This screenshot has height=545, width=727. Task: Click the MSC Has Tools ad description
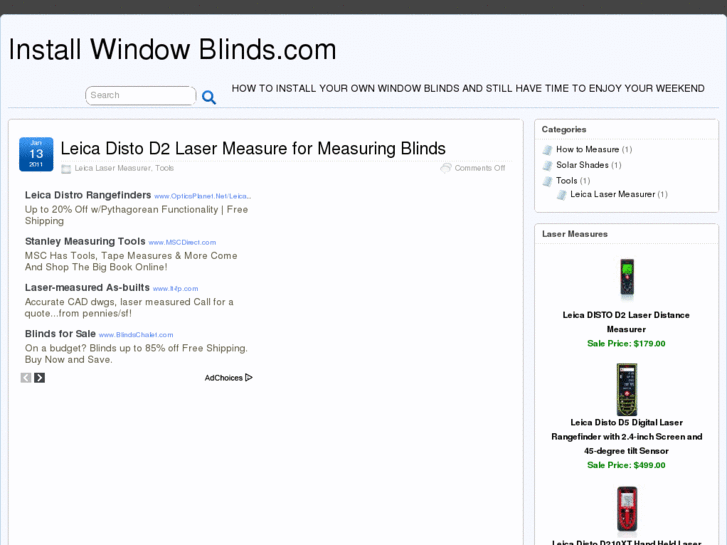(131, 262)
